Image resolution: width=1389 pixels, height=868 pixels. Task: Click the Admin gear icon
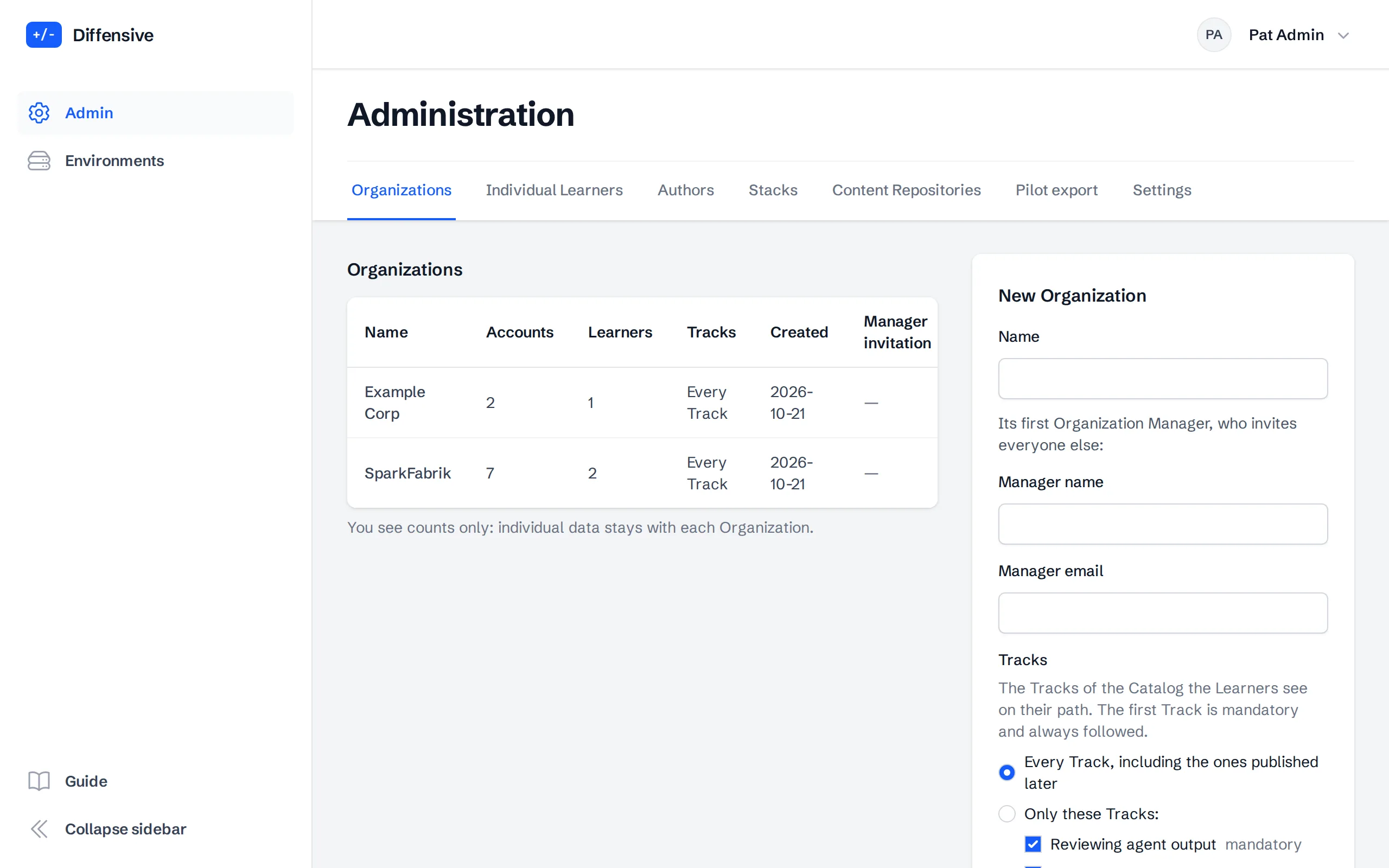pyautogui.click(x=39, y=113)
